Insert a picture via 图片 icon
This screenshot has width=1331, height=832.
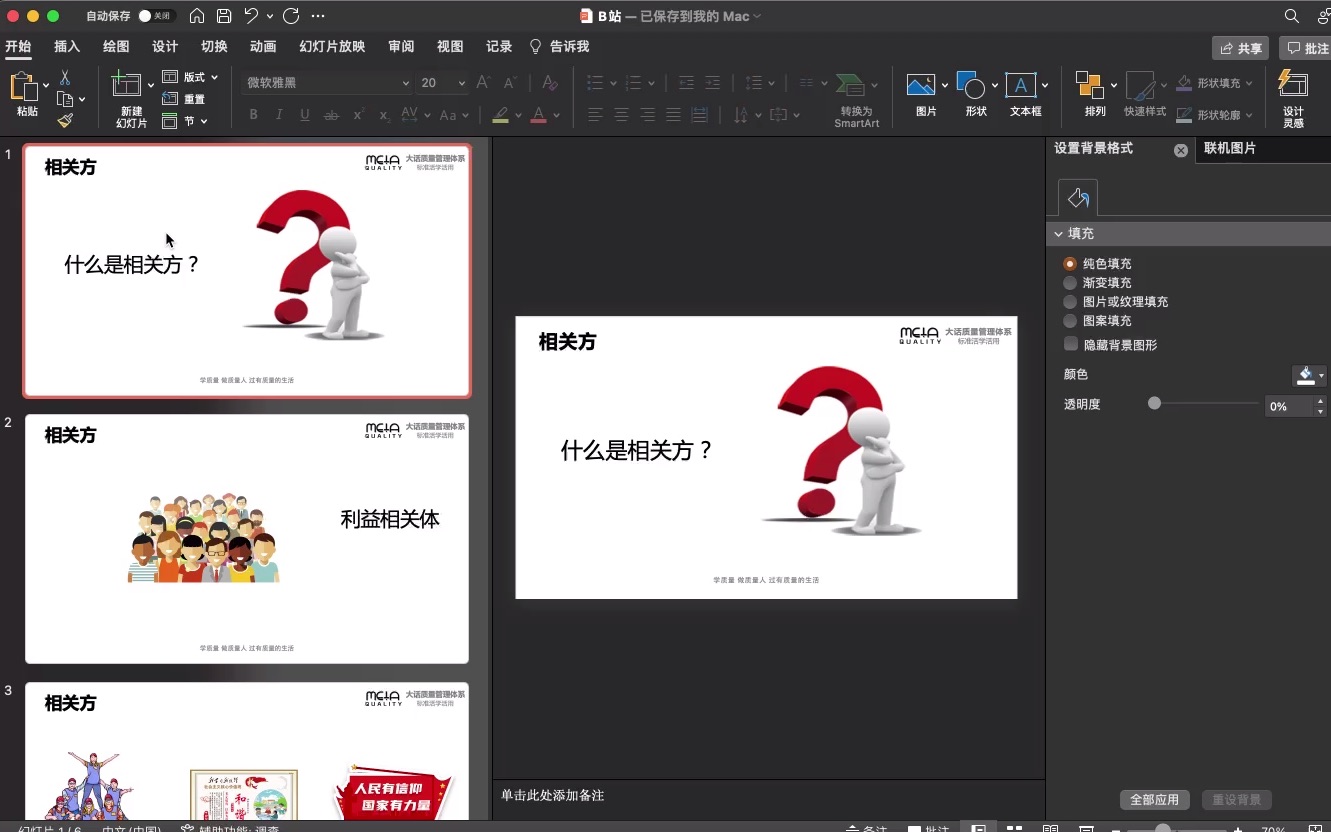pyautogui.click(x=921, y=85)
